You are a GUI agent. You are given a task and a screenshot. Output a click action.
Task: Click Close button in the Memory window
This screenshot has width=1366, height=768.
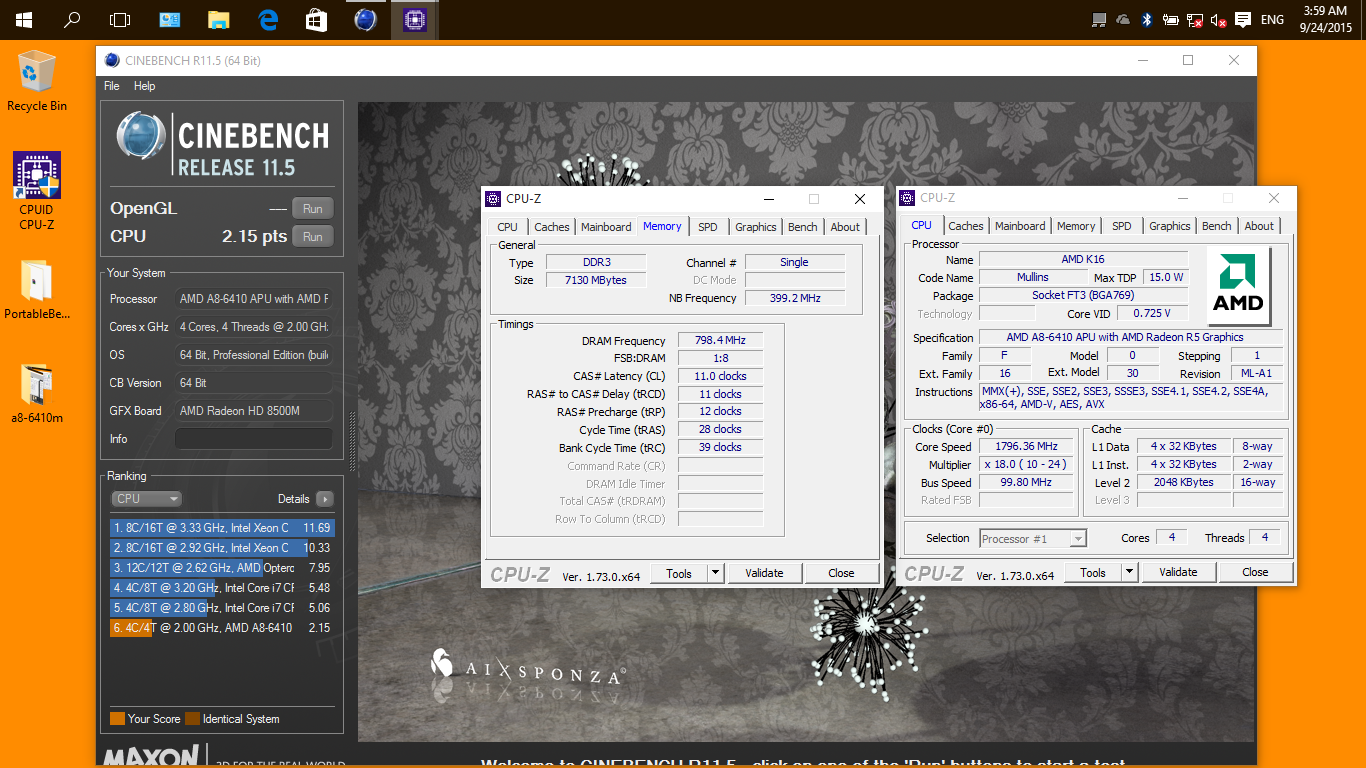coord(841,573)
